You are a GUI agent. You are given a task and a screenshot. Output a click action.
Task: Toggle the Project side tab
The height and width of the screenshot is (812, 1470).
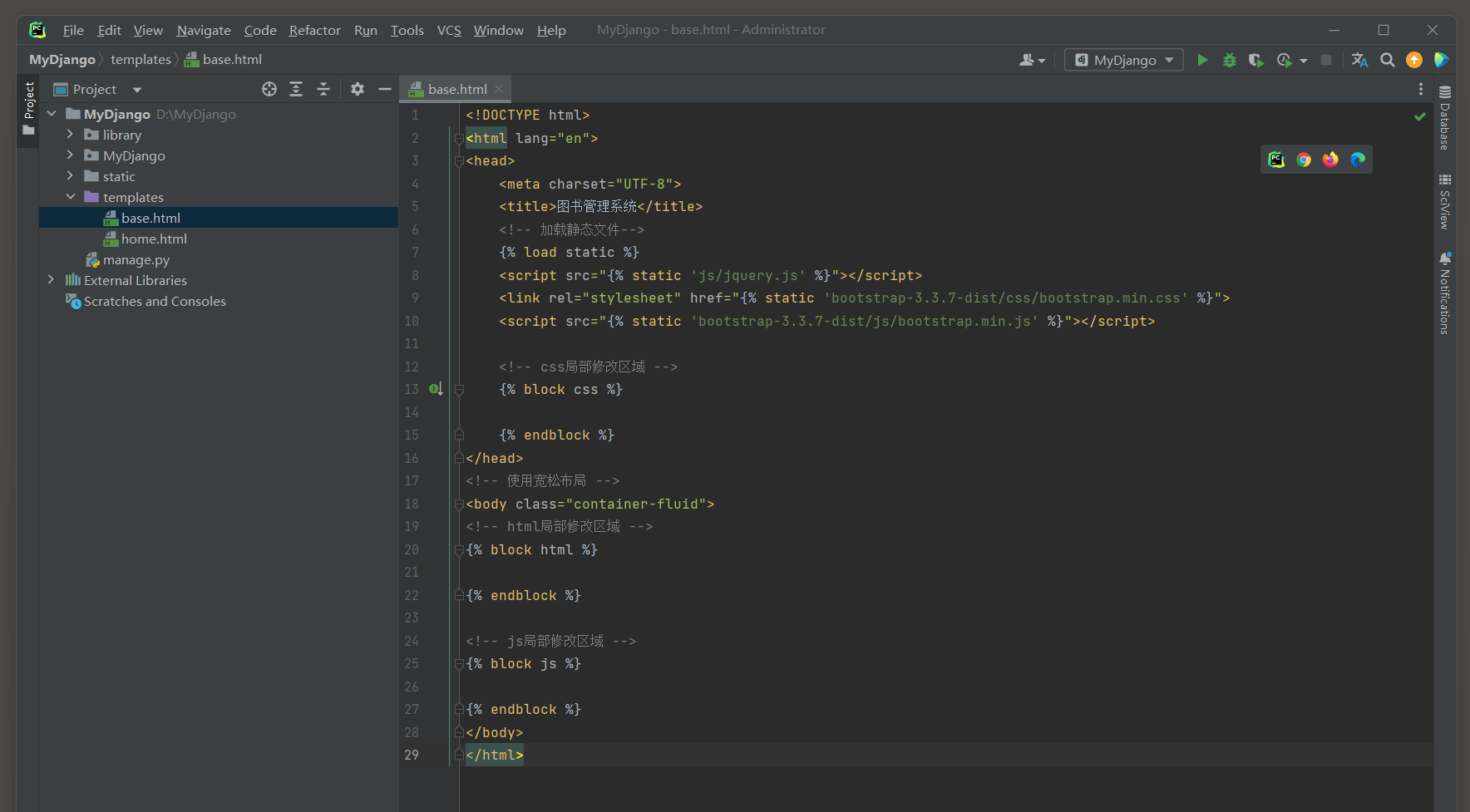(x=28, y=110)
